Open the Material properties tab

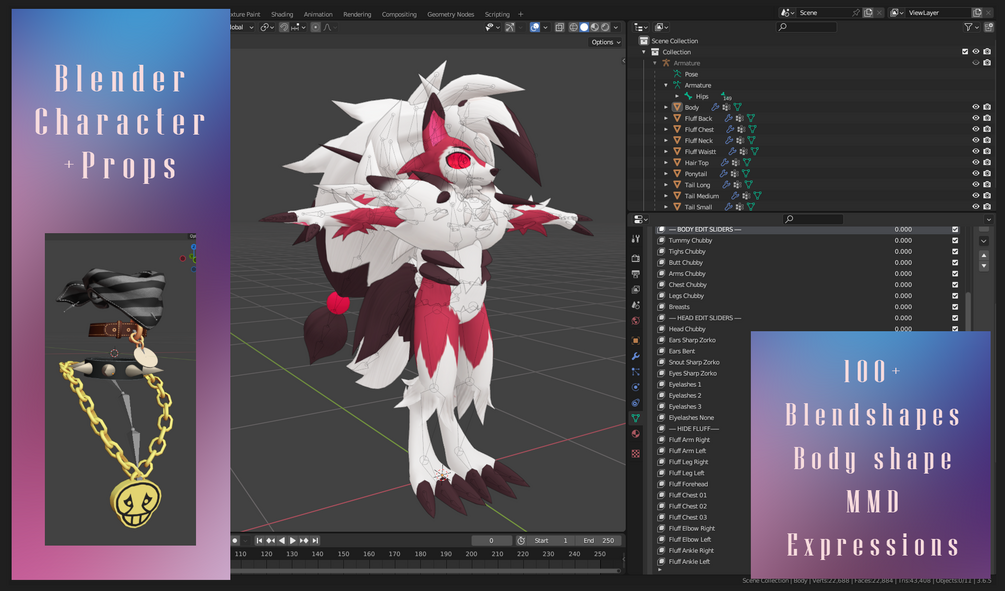(635, 434)
